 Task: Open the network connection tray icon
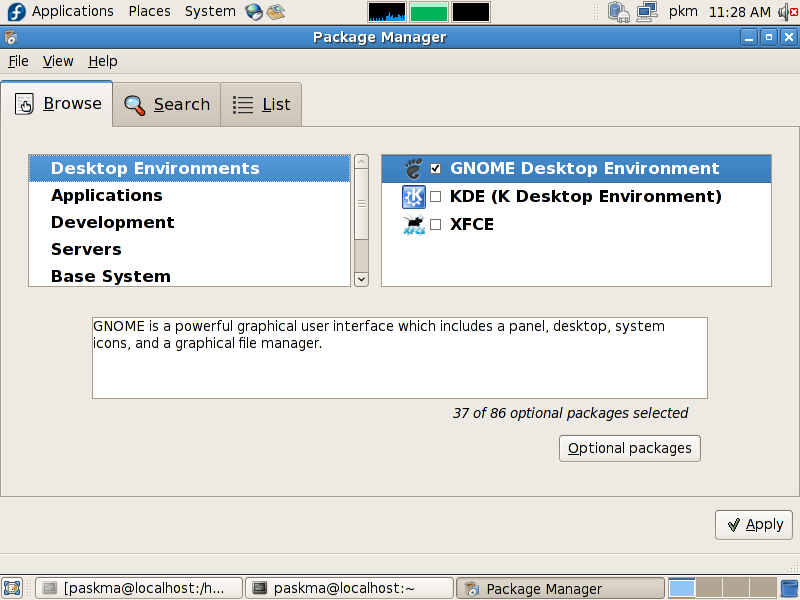[646, 12]
